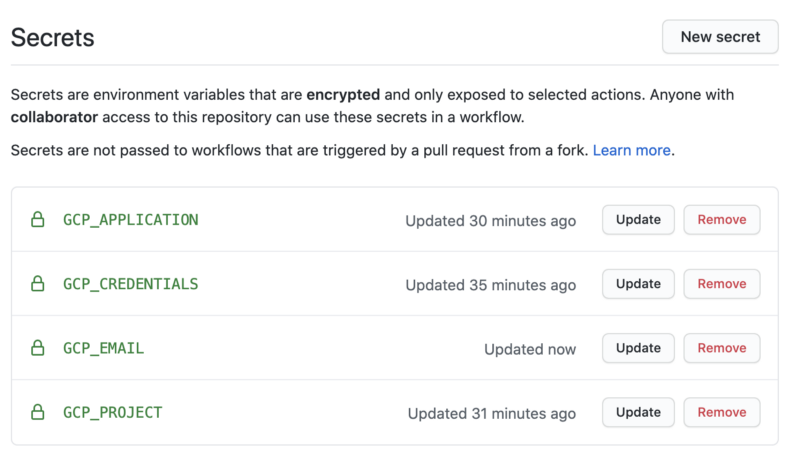
Task: Click the lock icon beside GCP_EMAIL
Action: click(x=38, y=348)
